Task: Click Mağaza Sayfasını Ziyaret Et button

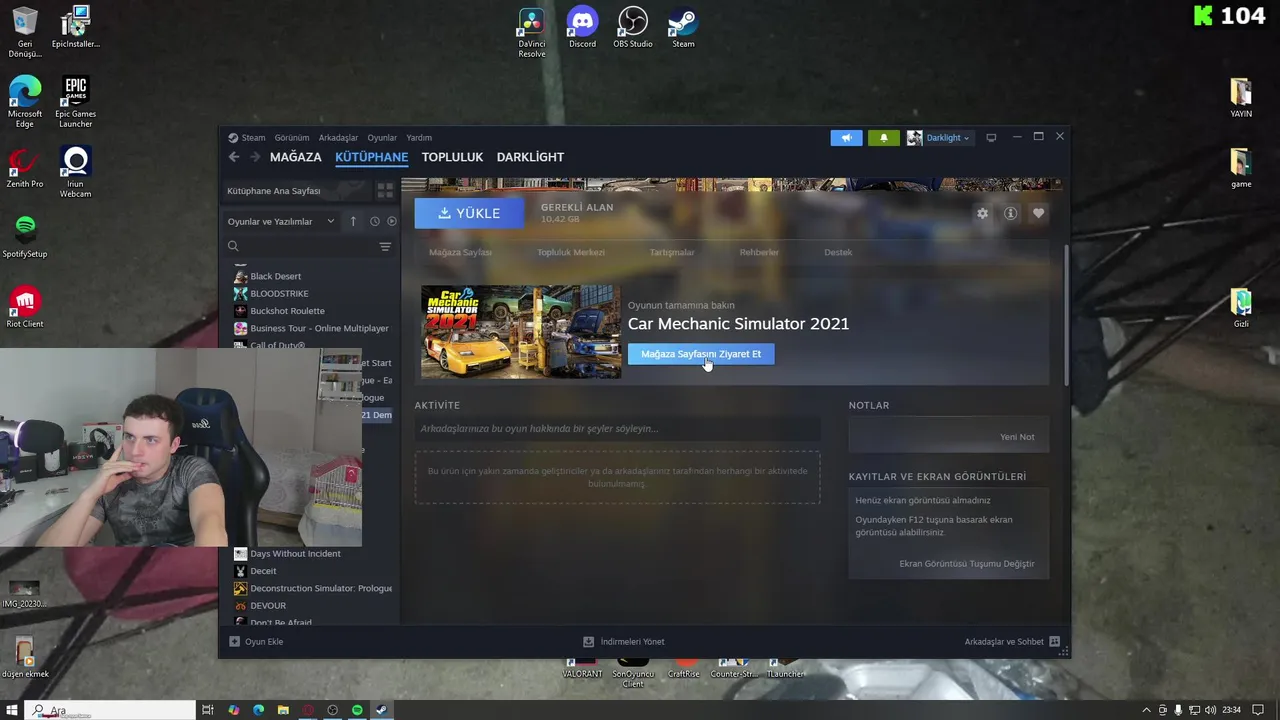Action: (x=701, y=354)
